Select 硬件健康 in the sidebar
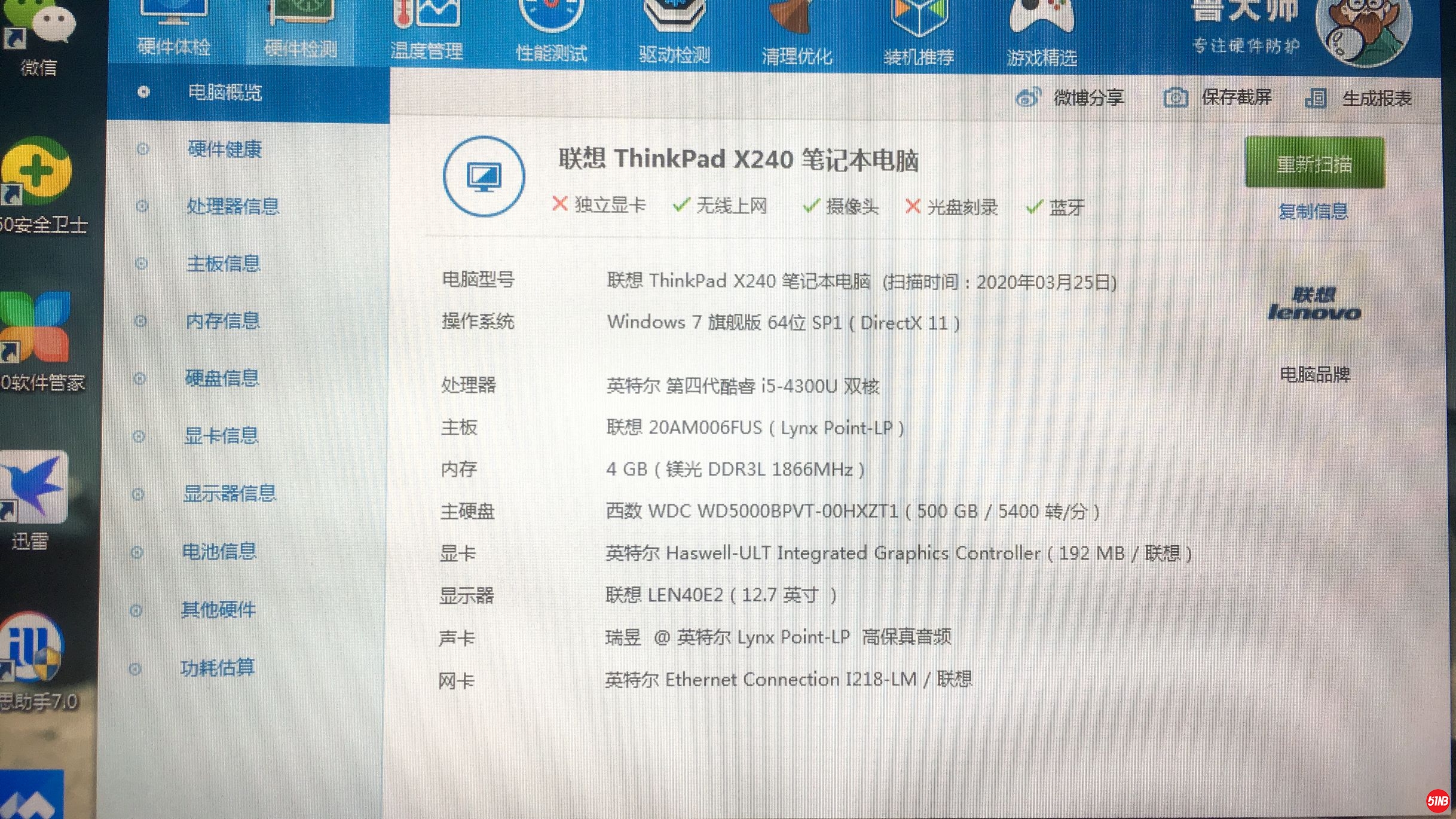1456x819 pixels. pos(225,149)
